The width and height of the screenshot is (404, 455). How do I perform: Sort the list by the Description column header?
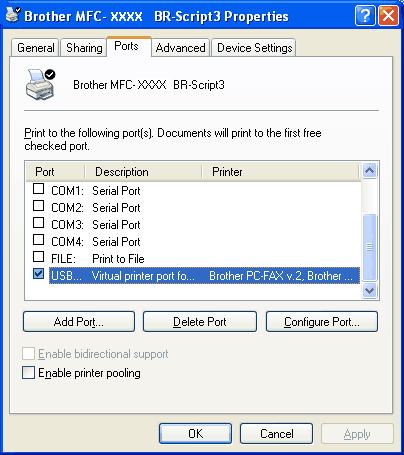point(143,172)
